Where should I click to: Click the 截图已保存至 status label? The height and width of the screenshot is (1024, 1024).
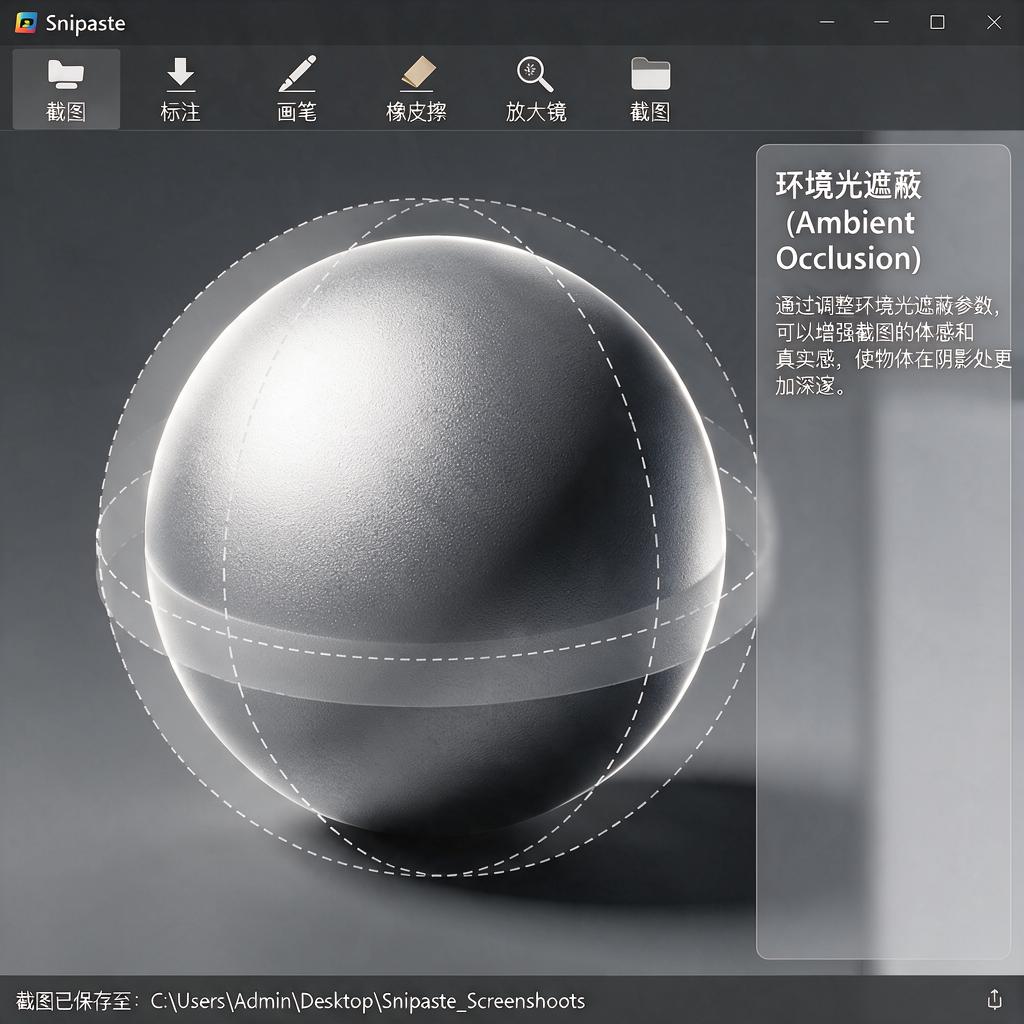(x=76, y=1000)
